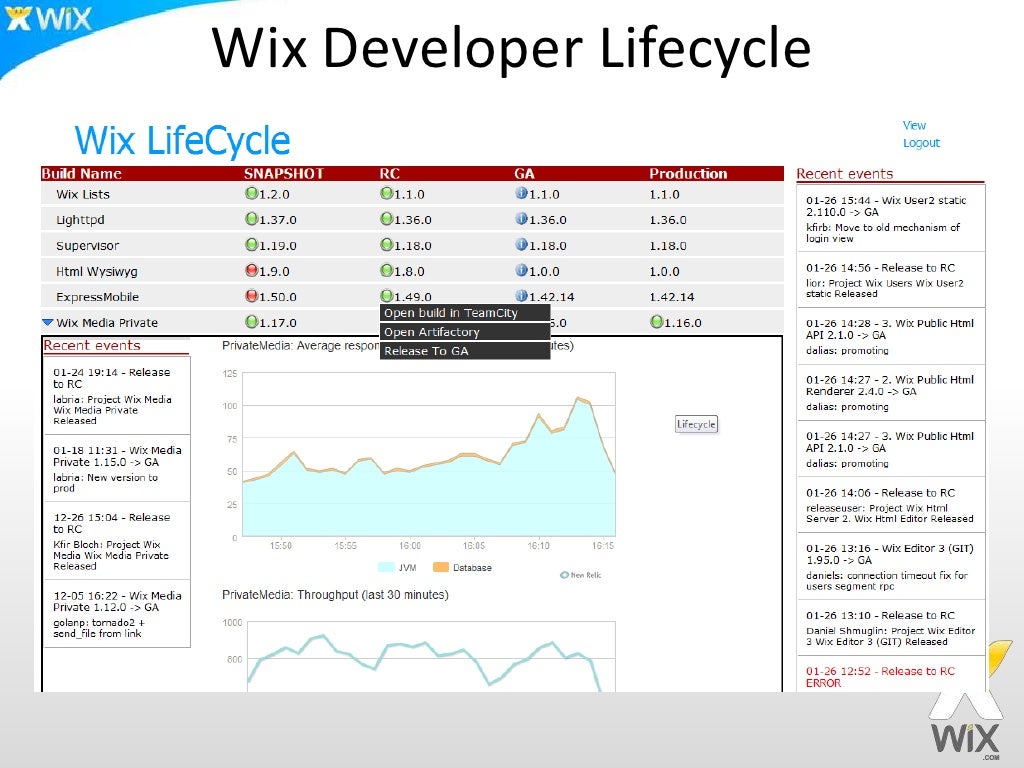Click green status icon for Supervisor RC 1.18.0

coord(387,244)
